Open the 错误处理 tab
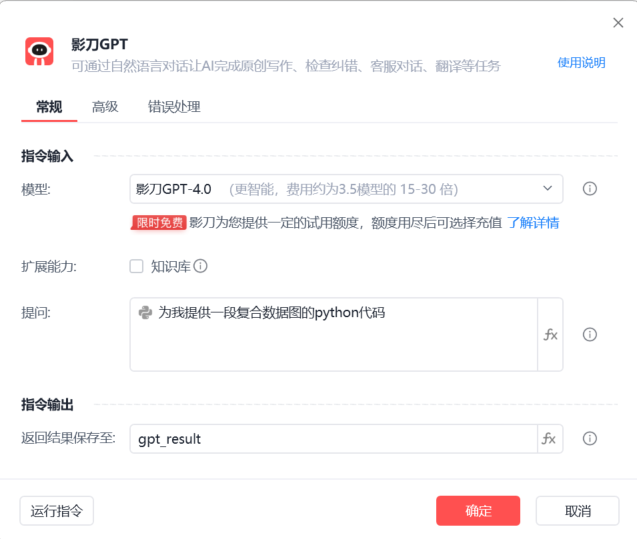This screenshot has width=637, height=539. click(x=174, y=107)
